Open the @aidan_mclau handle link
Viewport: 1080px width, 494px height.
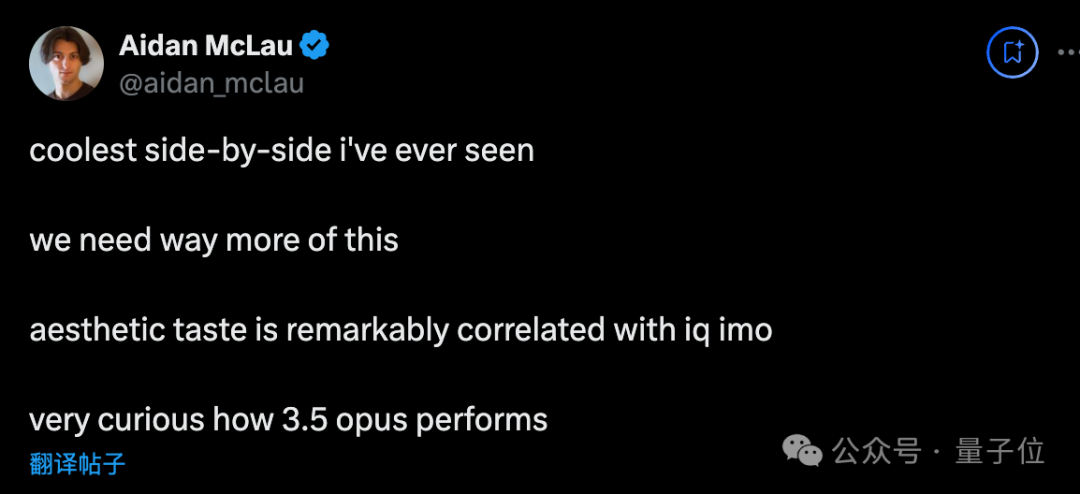pyautogui.click(x=211, y=83)
